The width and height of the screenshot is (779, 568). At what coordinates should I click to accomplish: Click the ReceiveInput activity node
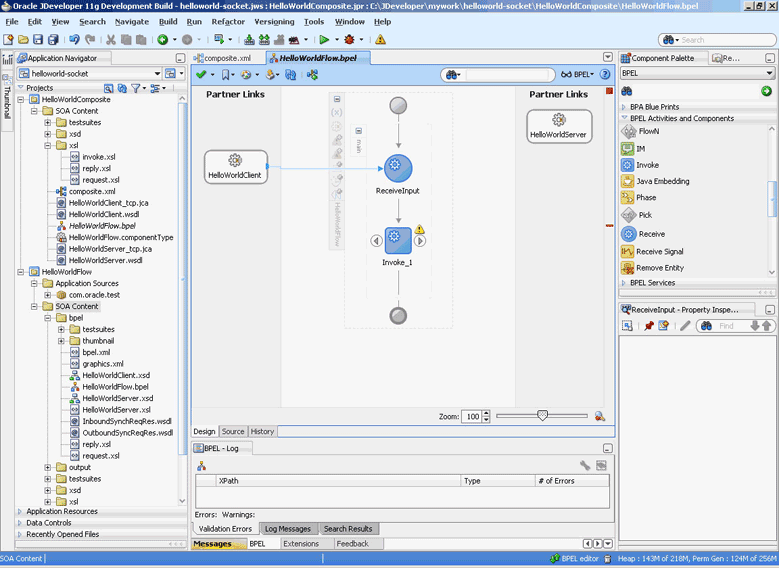(x=398, y=169)
